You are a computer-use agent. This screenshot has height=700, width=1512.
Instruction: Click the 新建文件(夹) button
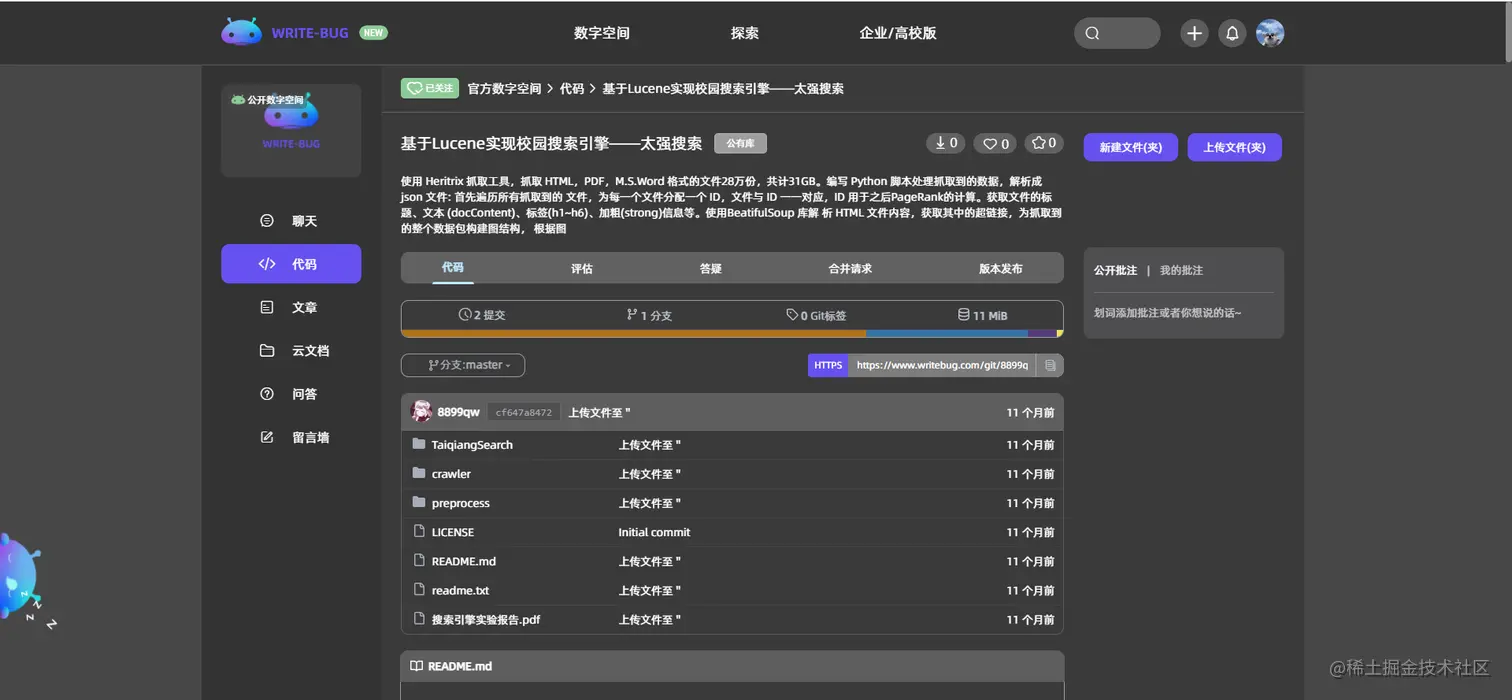1130,146
